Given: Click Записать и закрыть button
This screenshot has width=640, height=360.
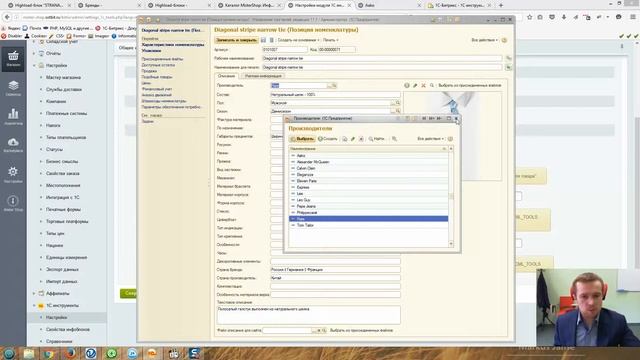Looking at the screenshot, I should pyautogui.click(x=236, y=40).
